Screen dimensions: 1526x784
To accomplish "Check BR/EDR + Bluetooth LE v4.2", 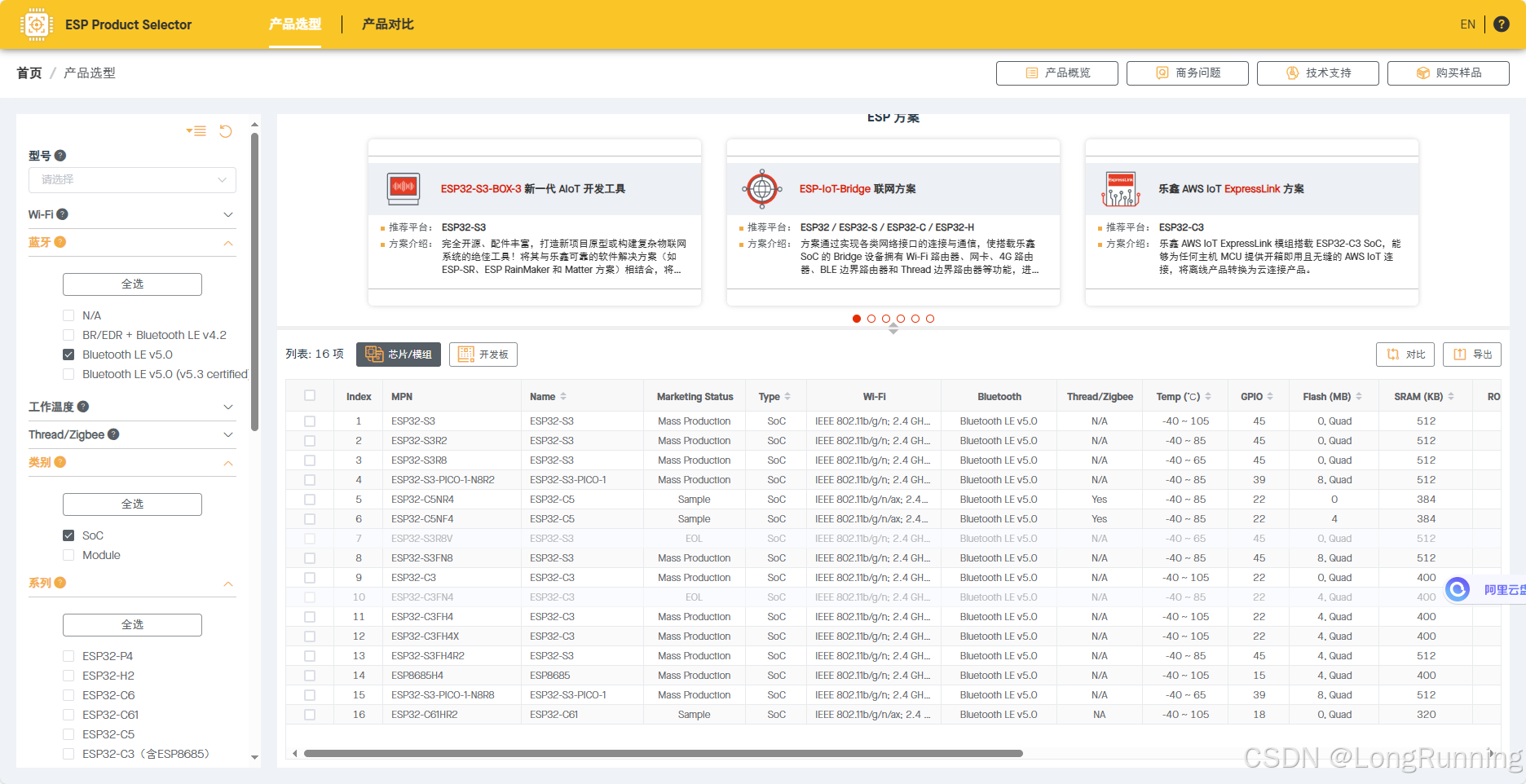I will [x=68, y=335].
